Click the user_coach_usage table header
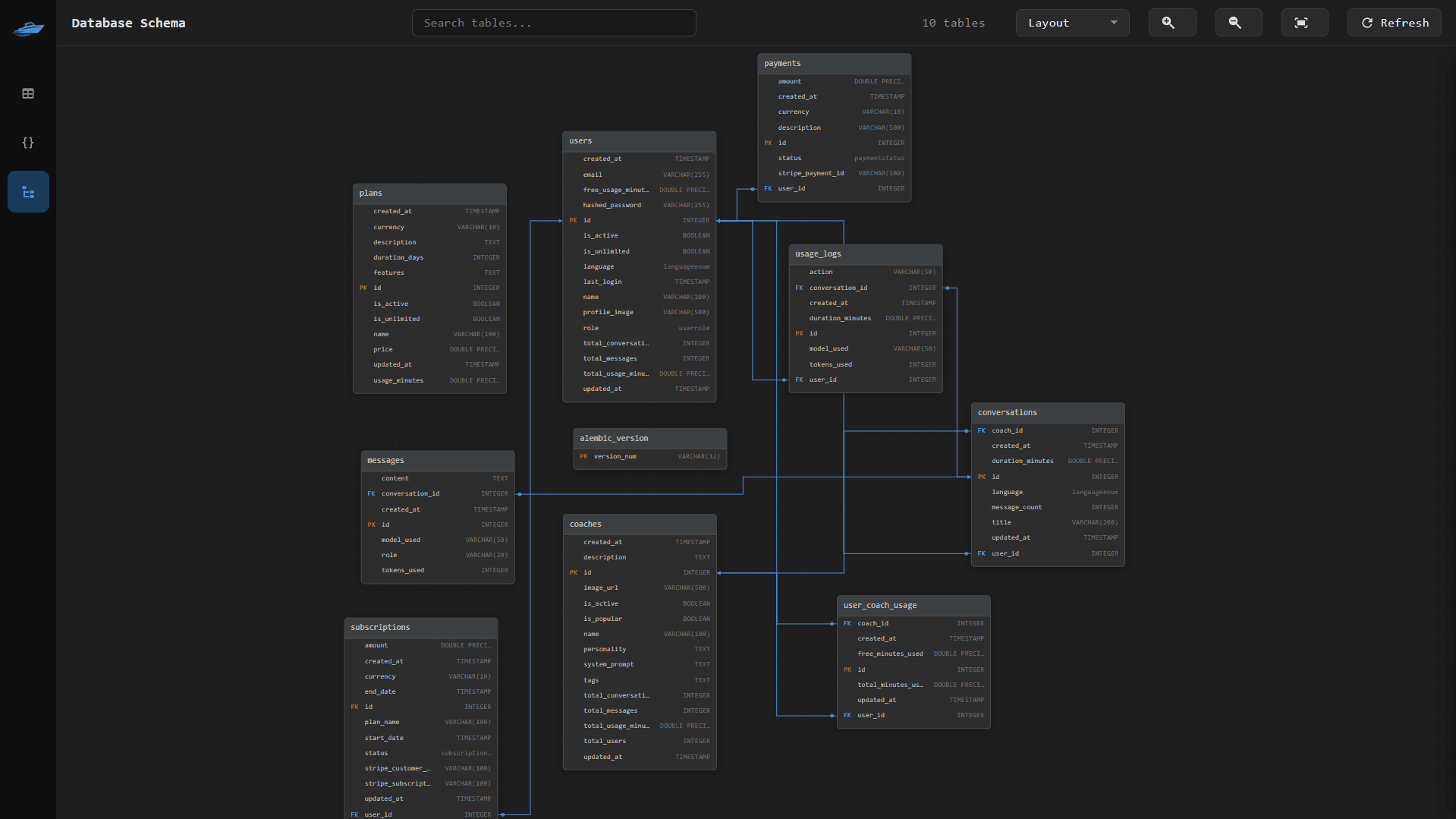This screenshot has width=1456, height=819. [913, 606]
